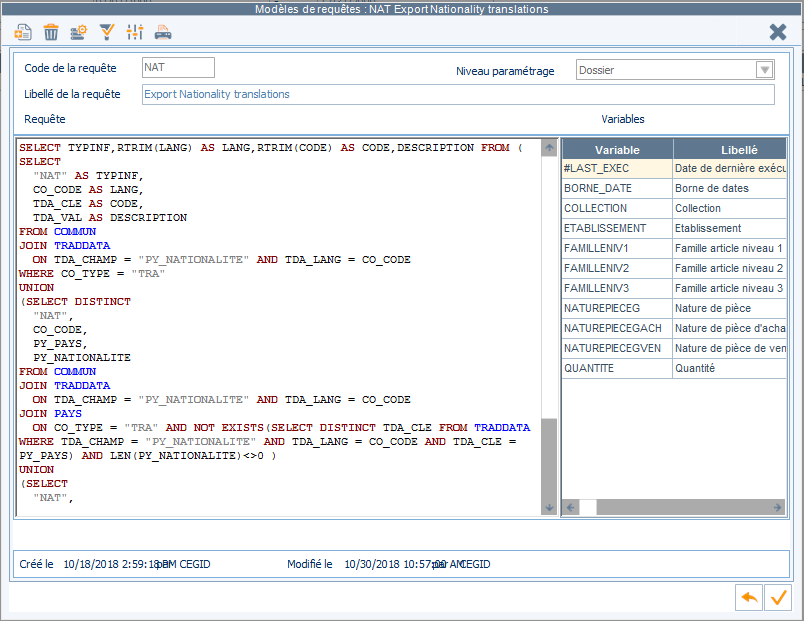This screenshot has width=804, height=621.
Task: Select the NATUREPIECEGVEN variable
Action: coord(617,349)
